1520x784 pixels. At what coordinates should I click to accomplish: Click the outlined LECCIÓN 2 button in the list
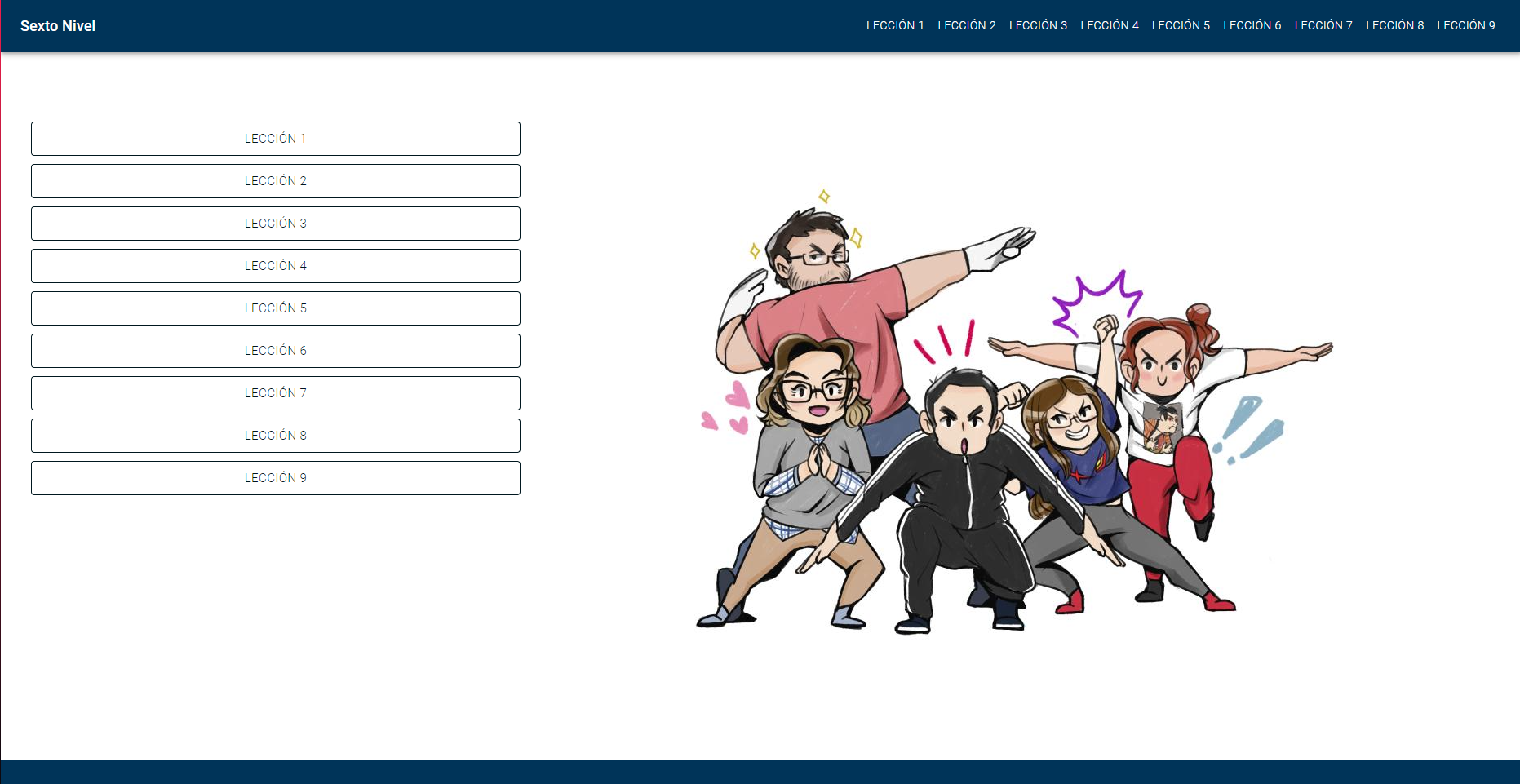[x=276, y=181]
